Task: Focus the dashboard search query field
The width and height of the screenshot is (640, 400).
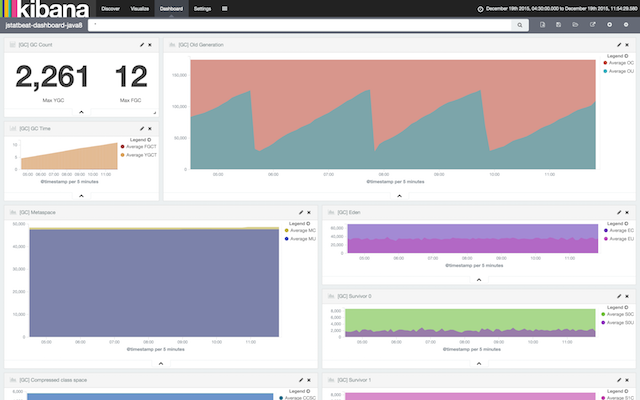Action: (x=300, y=25)
